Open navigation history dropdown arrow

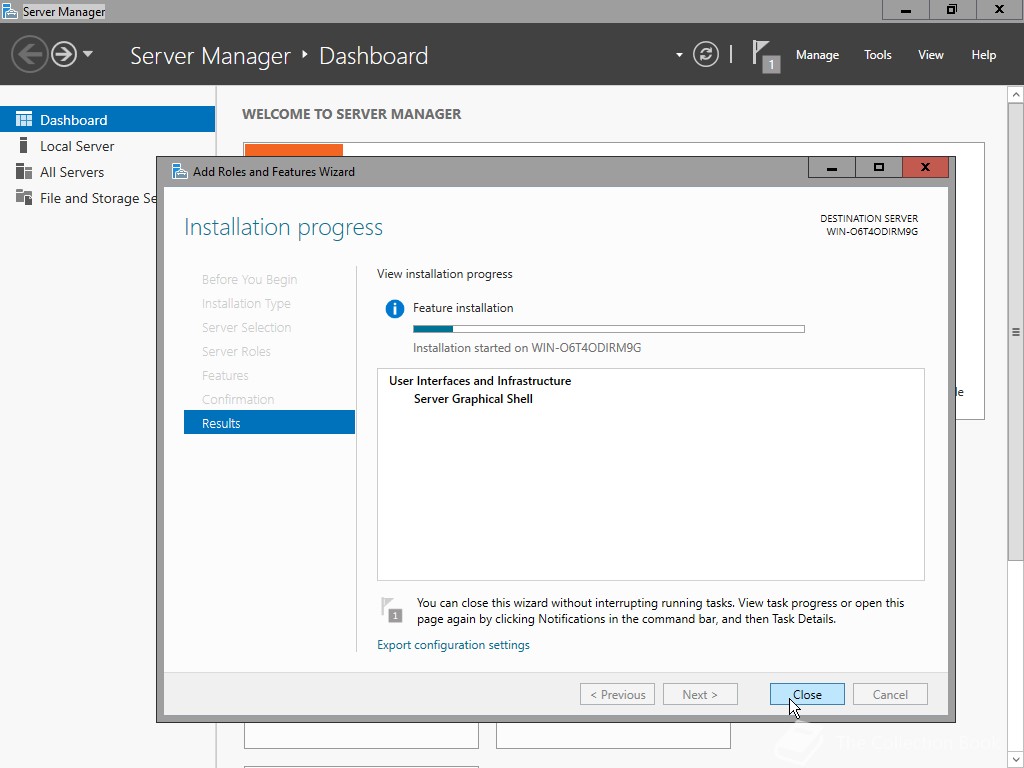88,54
